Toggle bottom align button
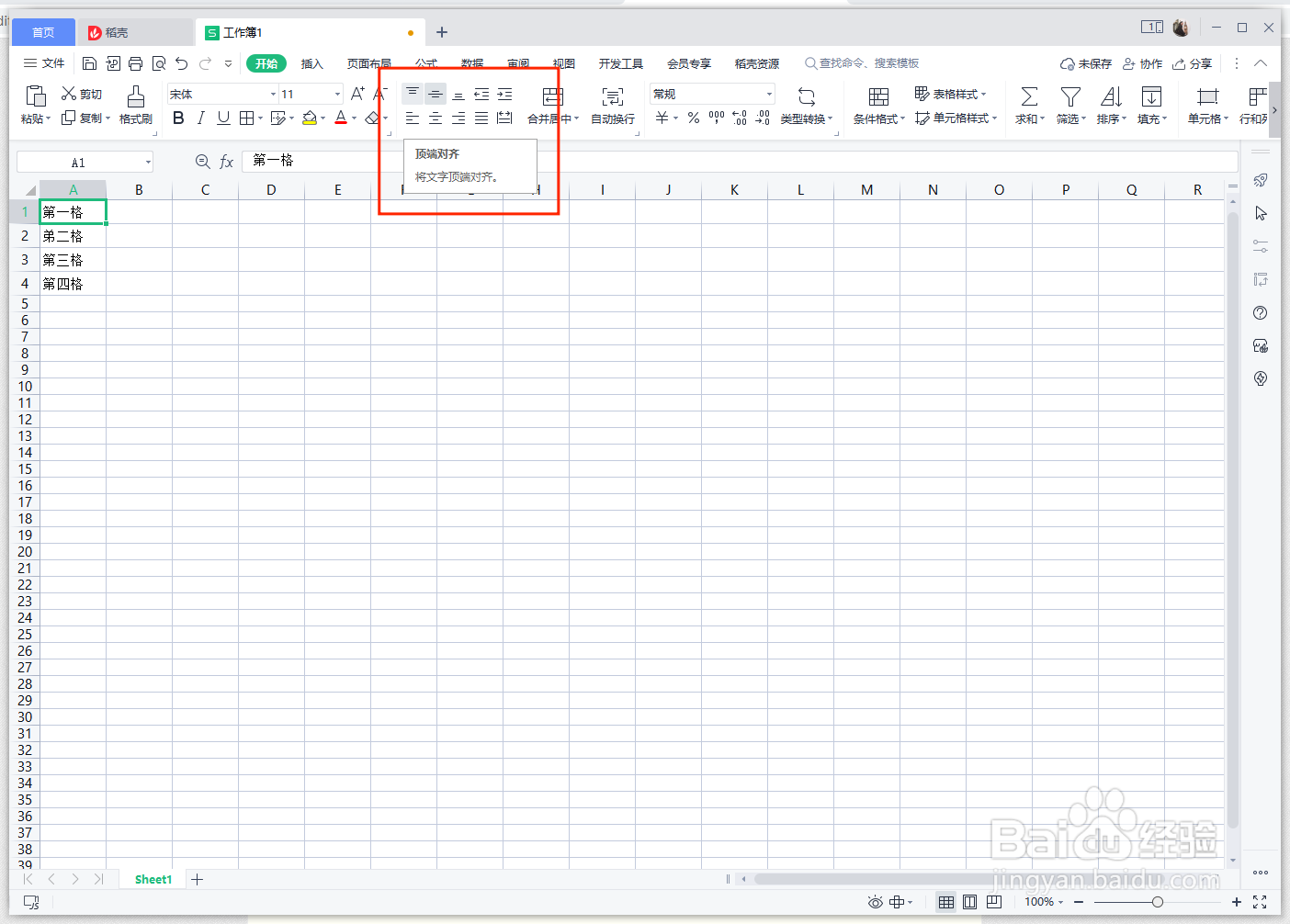Screen dimensions: 1290x924 [458, 94]
